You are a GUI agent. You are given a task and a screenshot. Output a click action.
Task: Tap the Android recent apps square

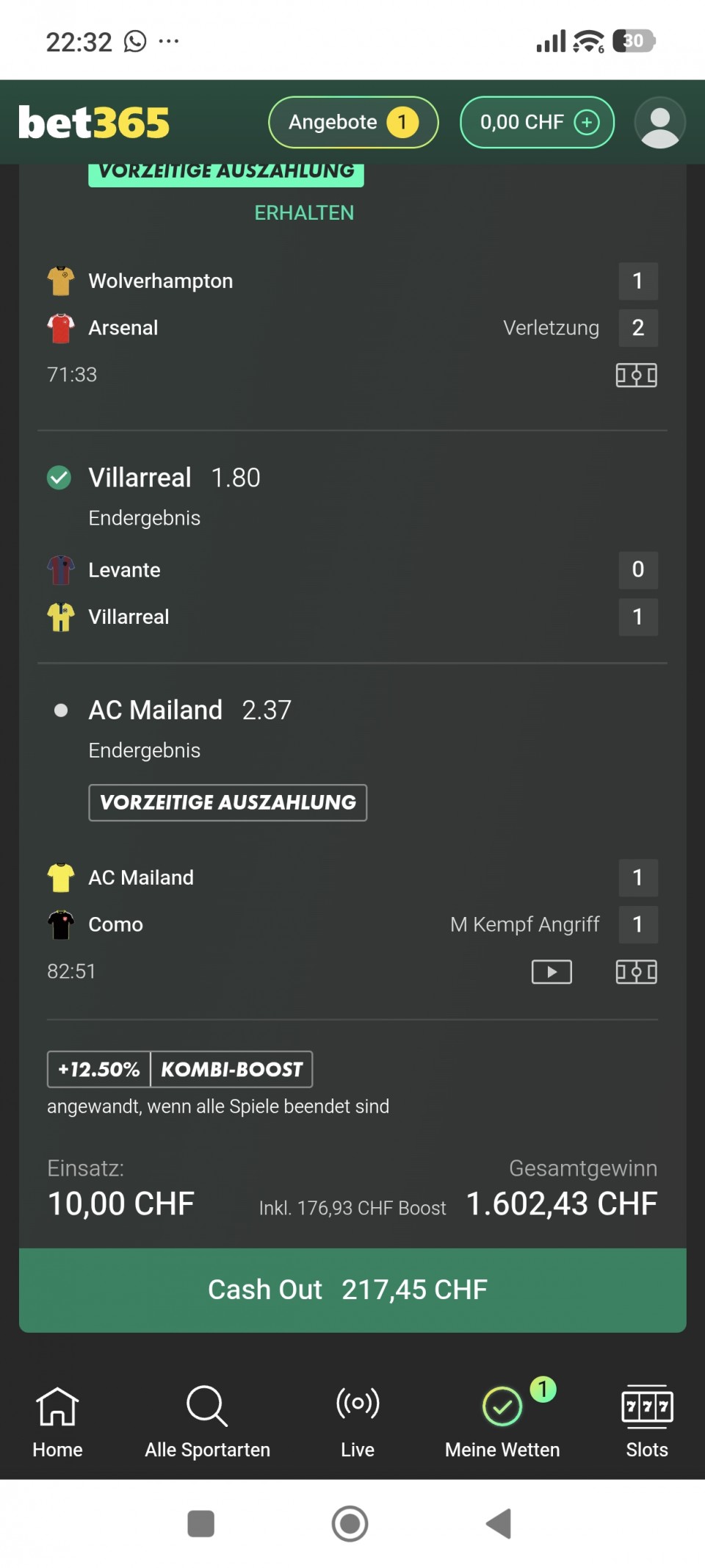click(200, 1523)
